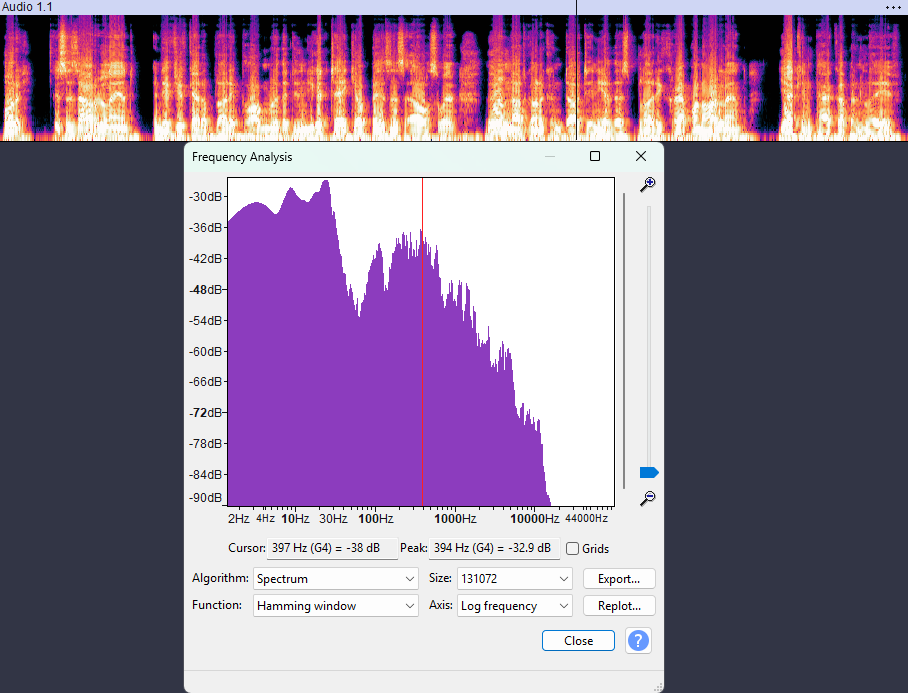Click the Peak readout field
This screenshot has height=693, width=908.
click(494, 549)
